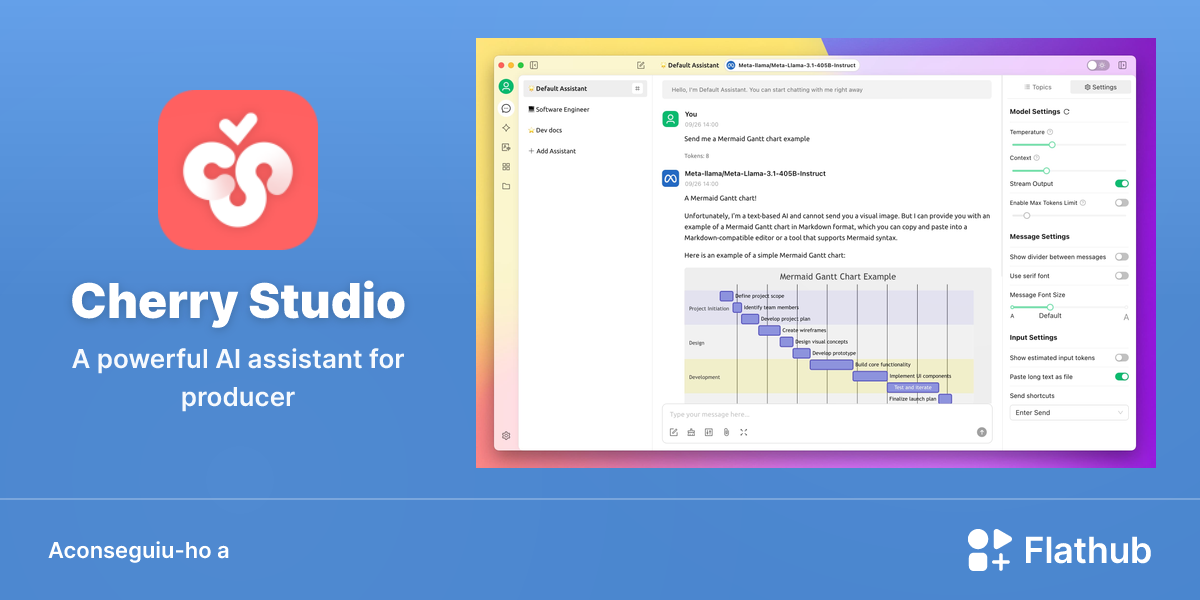
Task: Toggle the theme switch in title bar
Action: pyautogui.click(x=1098, y=65)
